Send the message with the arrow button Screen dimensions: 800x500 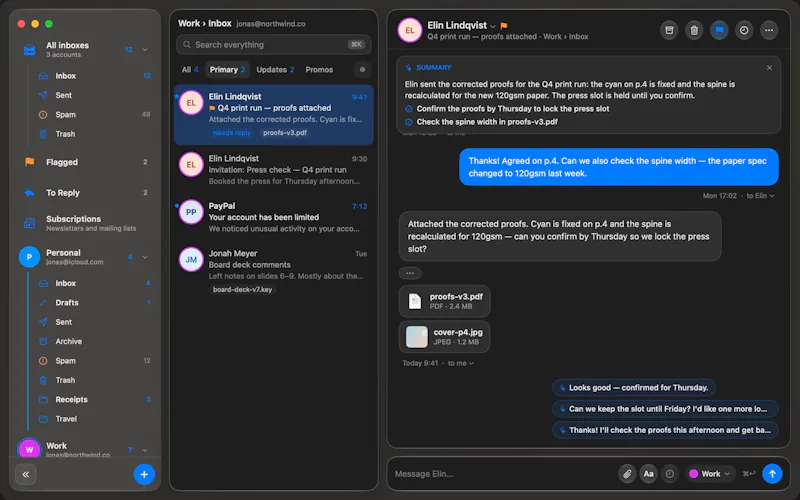click(772, 474)
